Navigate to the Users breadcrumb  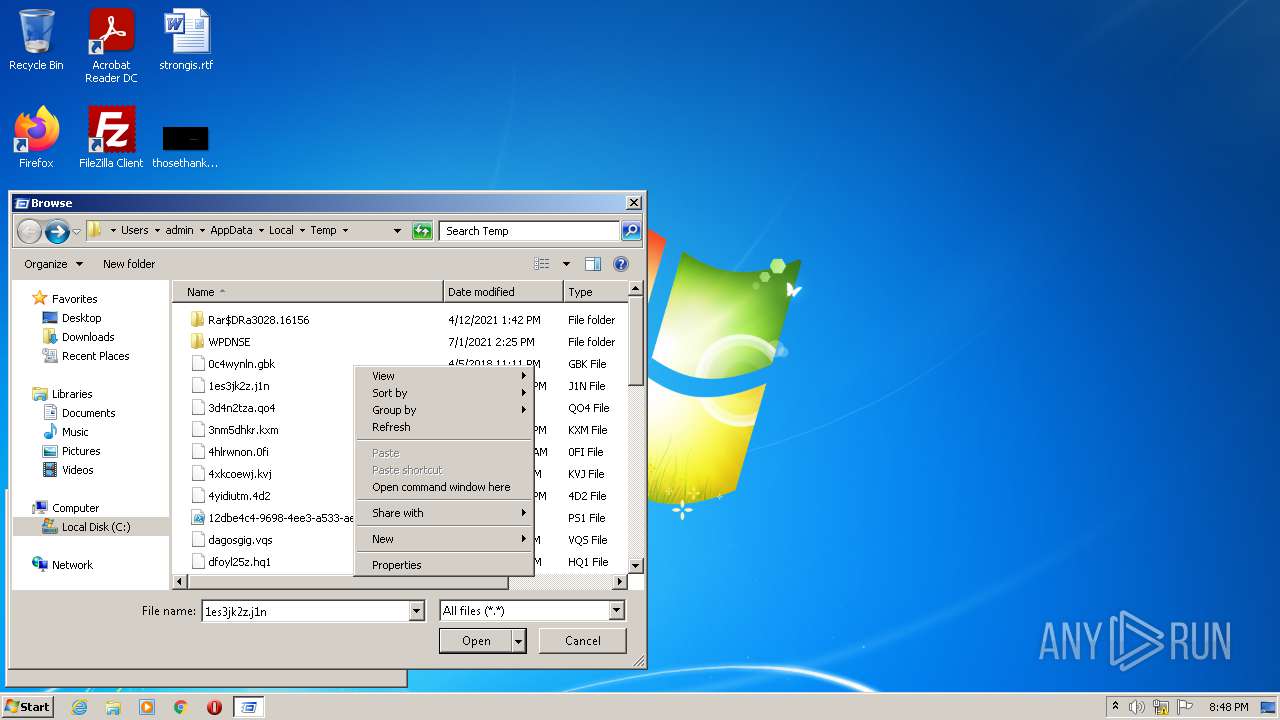pyautogui.click(x=135, y=230)
